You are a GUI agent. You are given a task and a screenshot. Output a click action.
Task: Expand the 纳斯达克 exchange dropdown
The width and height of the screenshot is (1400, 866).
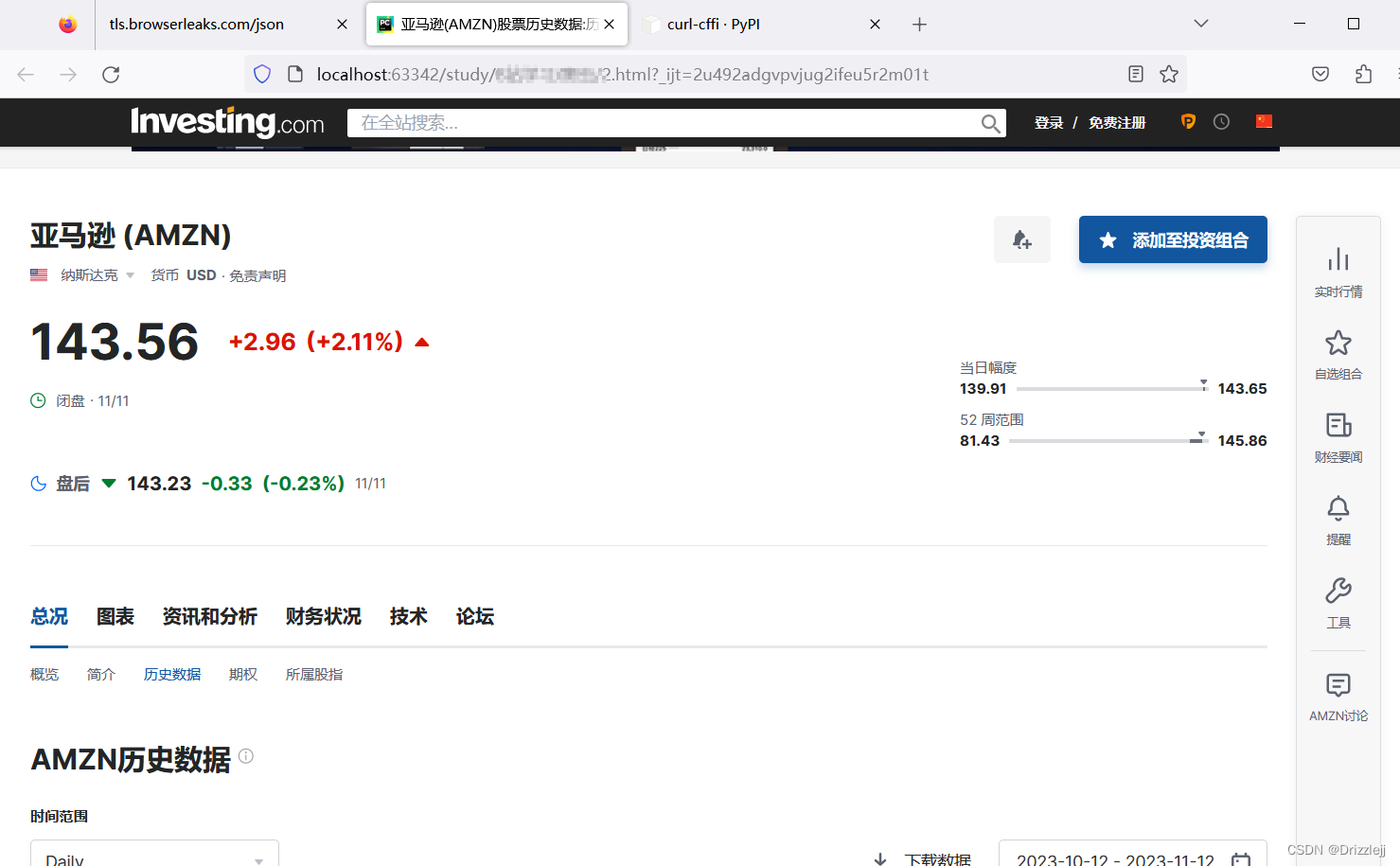coord(130,275)
